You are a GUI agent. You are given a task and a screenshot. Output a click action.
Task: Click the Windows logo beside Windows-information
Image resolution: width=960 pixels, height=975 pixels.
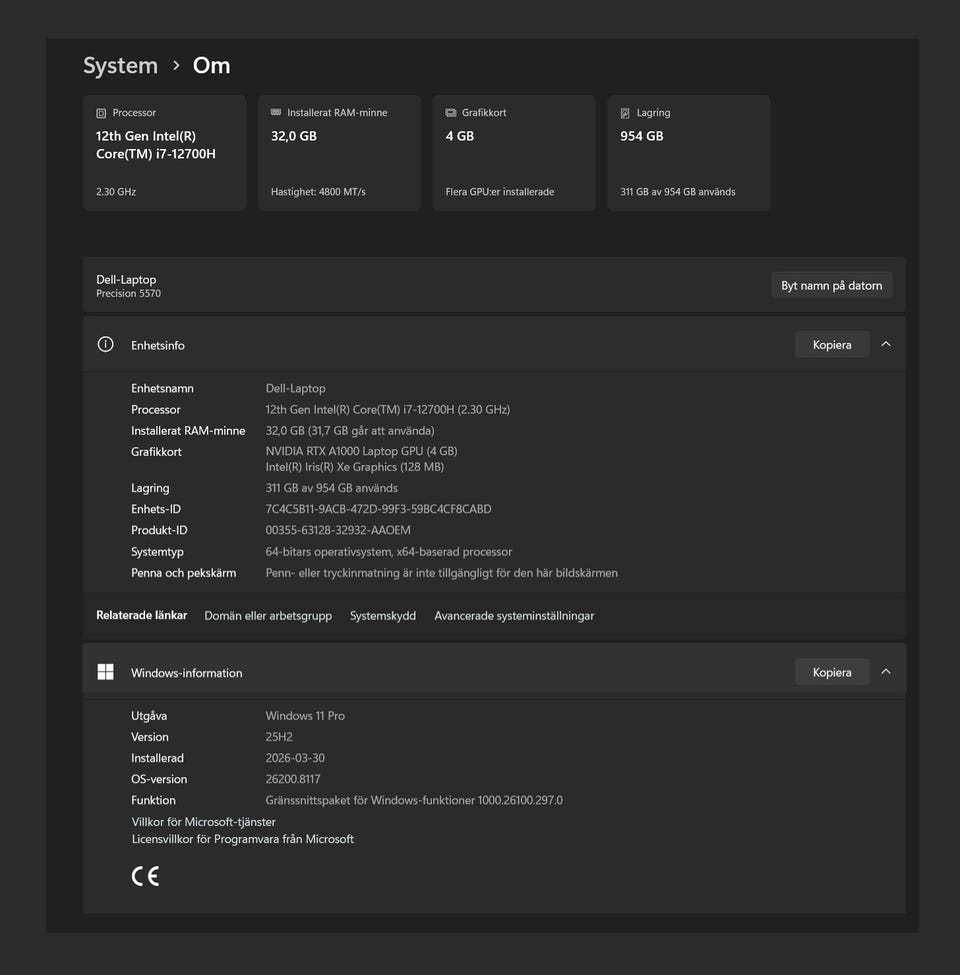pyautogui.click(x=105, y=672)
